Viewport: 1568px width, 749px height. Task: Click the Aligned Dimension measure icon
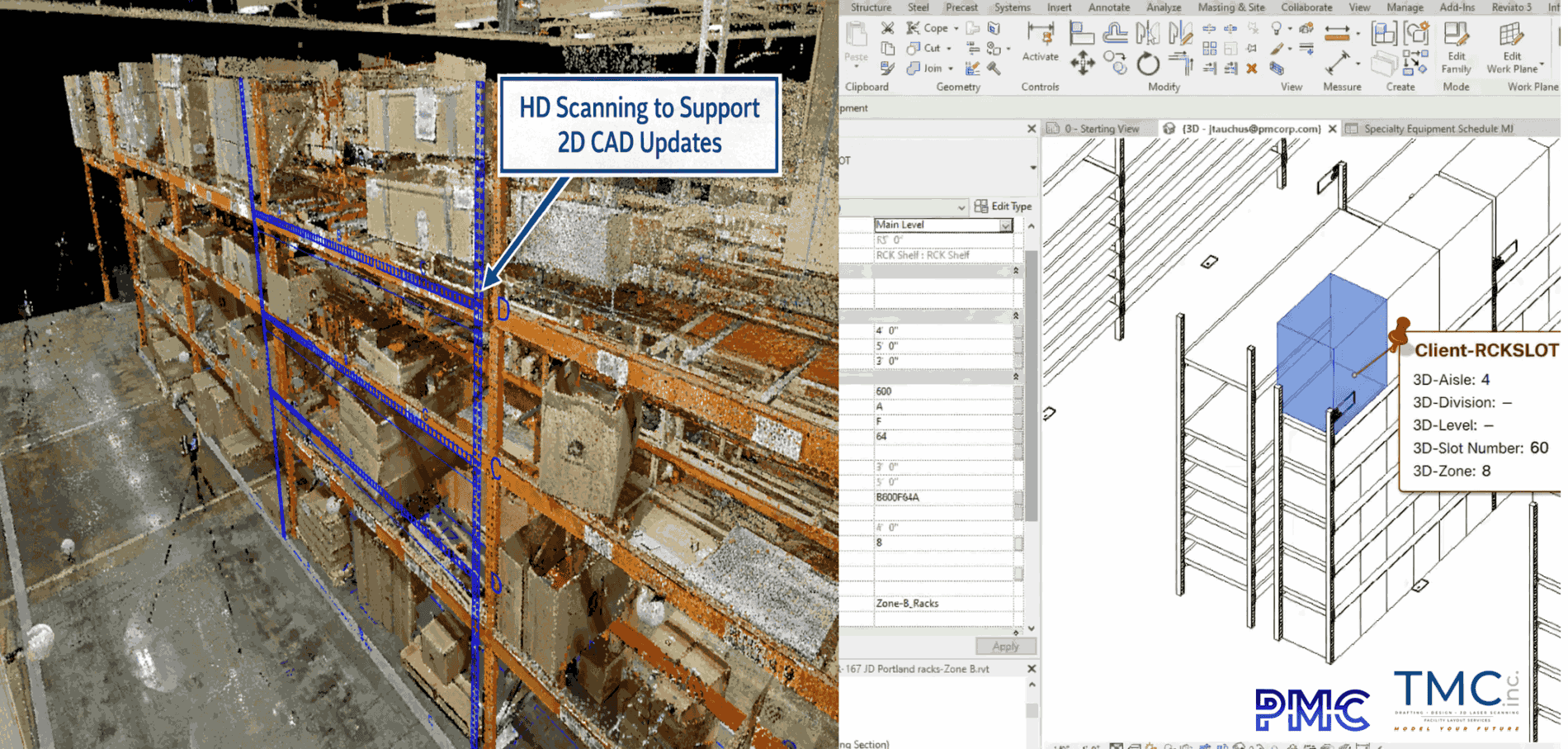click(1337, 63)
